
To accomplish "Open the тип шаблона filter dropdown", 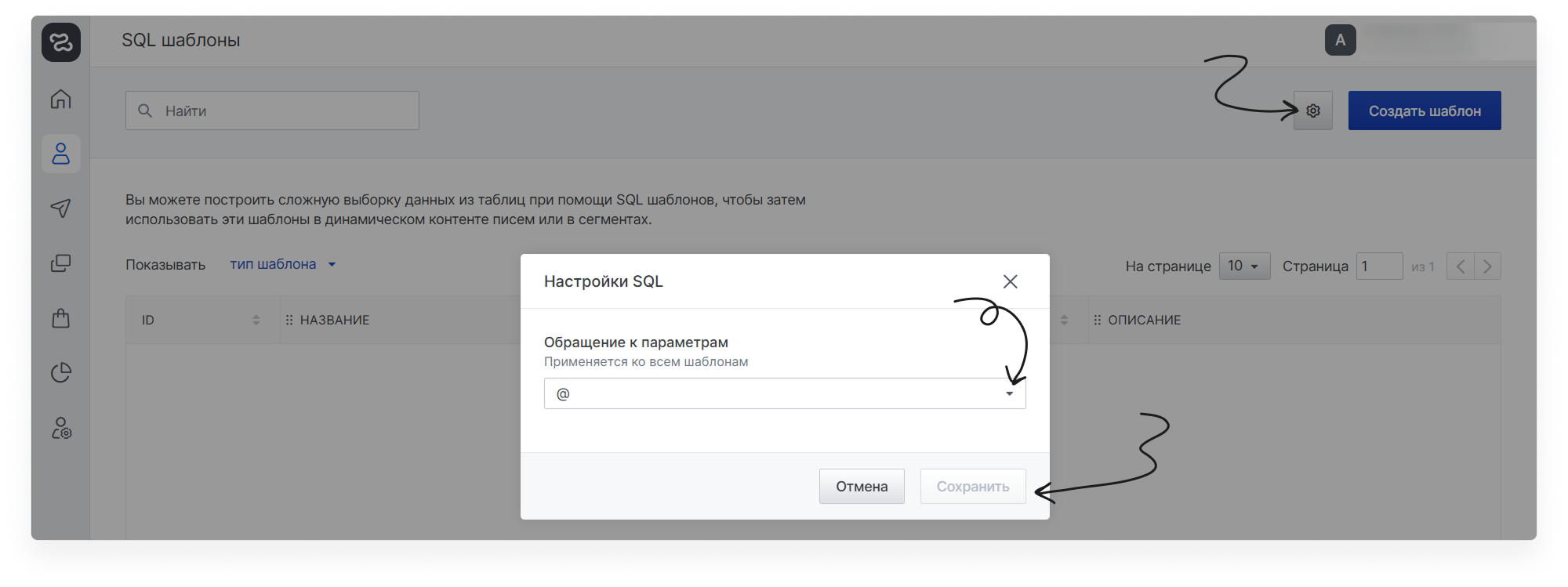I will point(282,265).
